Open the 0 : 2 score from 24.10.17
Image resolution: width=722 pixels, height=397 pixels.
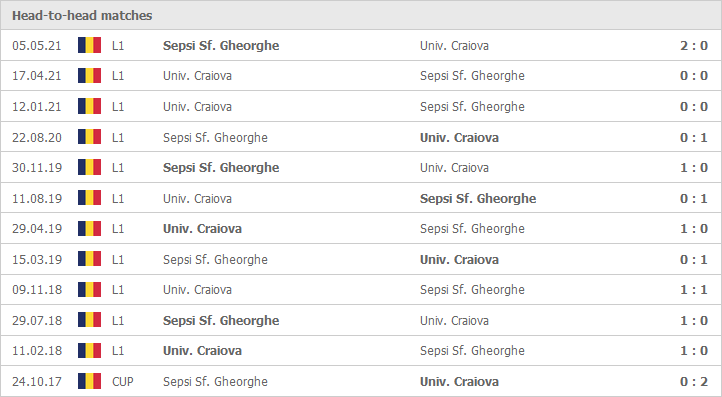694,382
